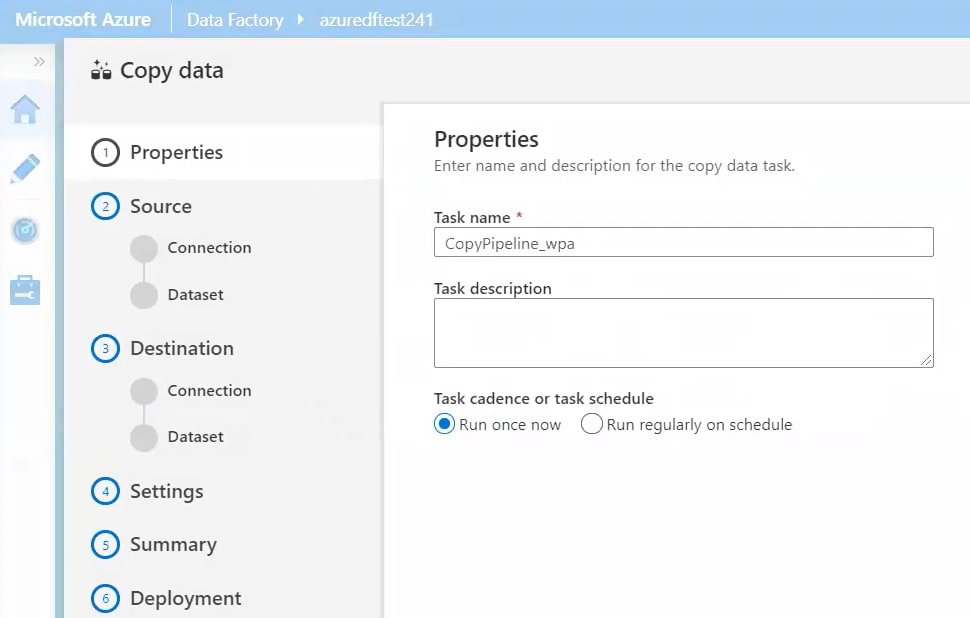Viewport: 970px width, 618px height.
Task: Click the Task description text area
Action: 684,333
